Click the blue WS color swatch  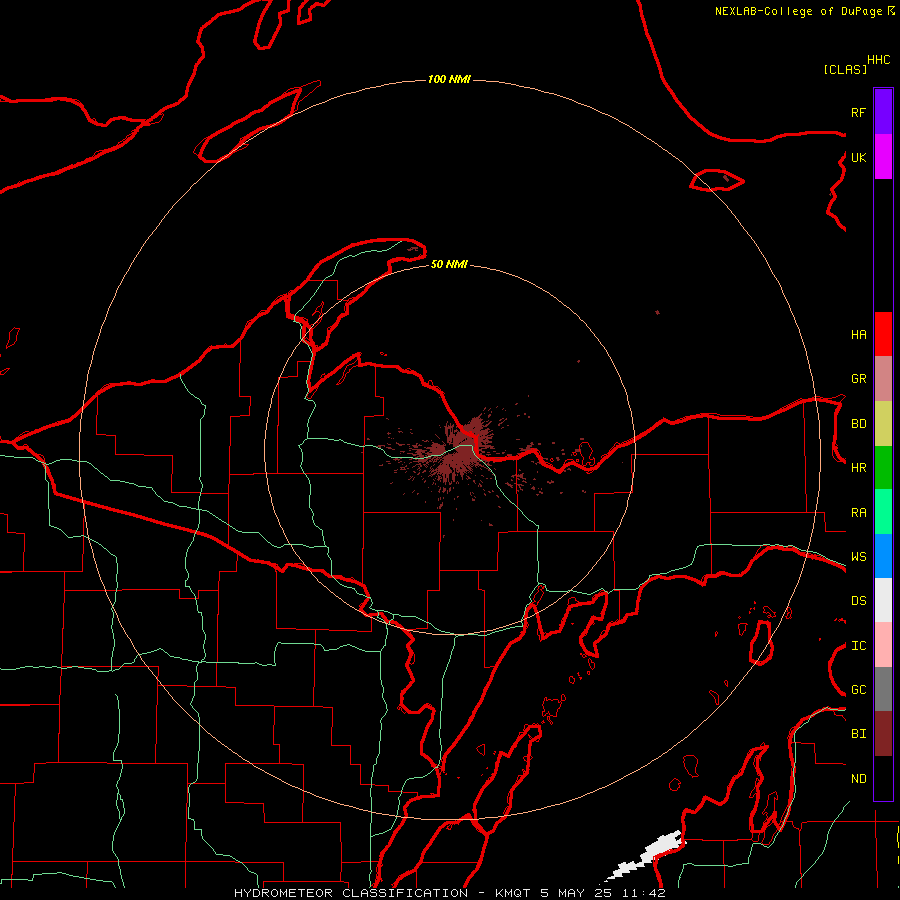click(x=883, y=556)
